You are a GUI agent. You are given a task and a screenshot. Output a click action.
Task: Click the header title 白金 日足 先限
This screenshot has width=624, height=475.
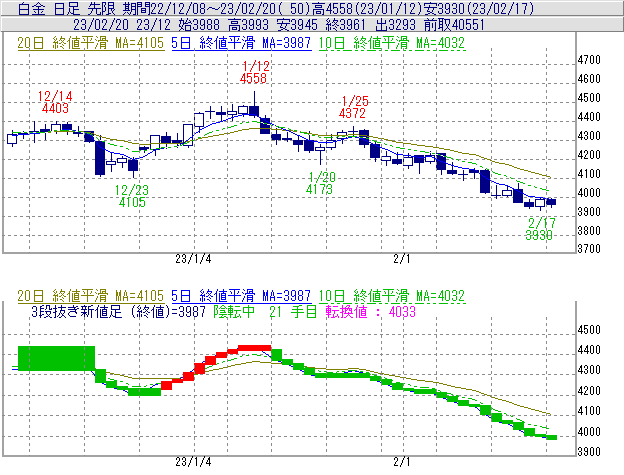[67, 8]
